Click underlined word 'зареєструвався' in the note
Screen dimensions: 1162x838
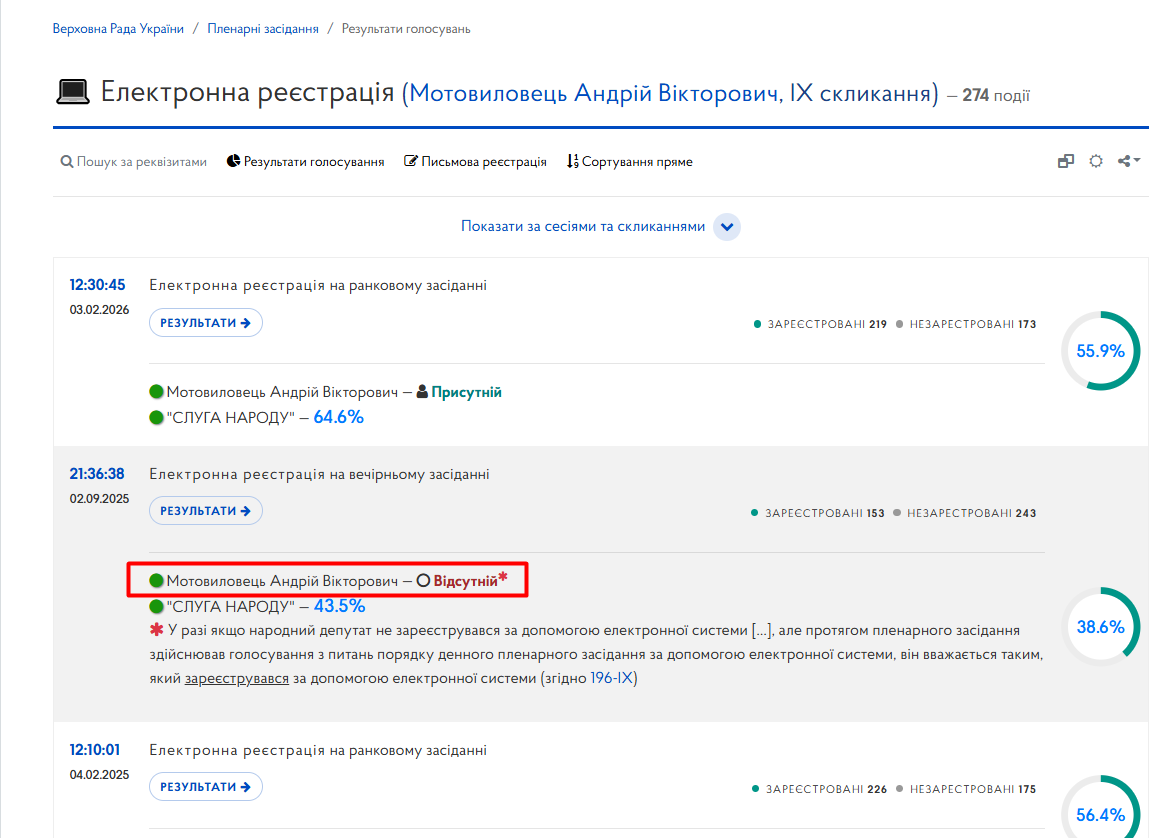coord(237,678)
